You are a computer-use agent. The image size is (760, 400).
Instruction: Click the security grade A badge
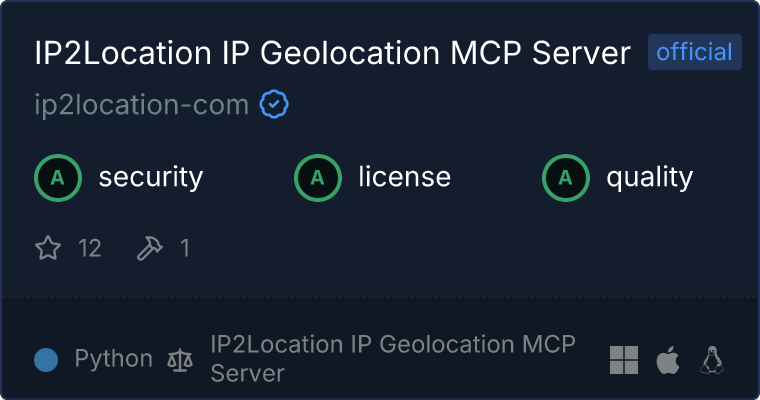pyautogui.click(x=58, y=178)
